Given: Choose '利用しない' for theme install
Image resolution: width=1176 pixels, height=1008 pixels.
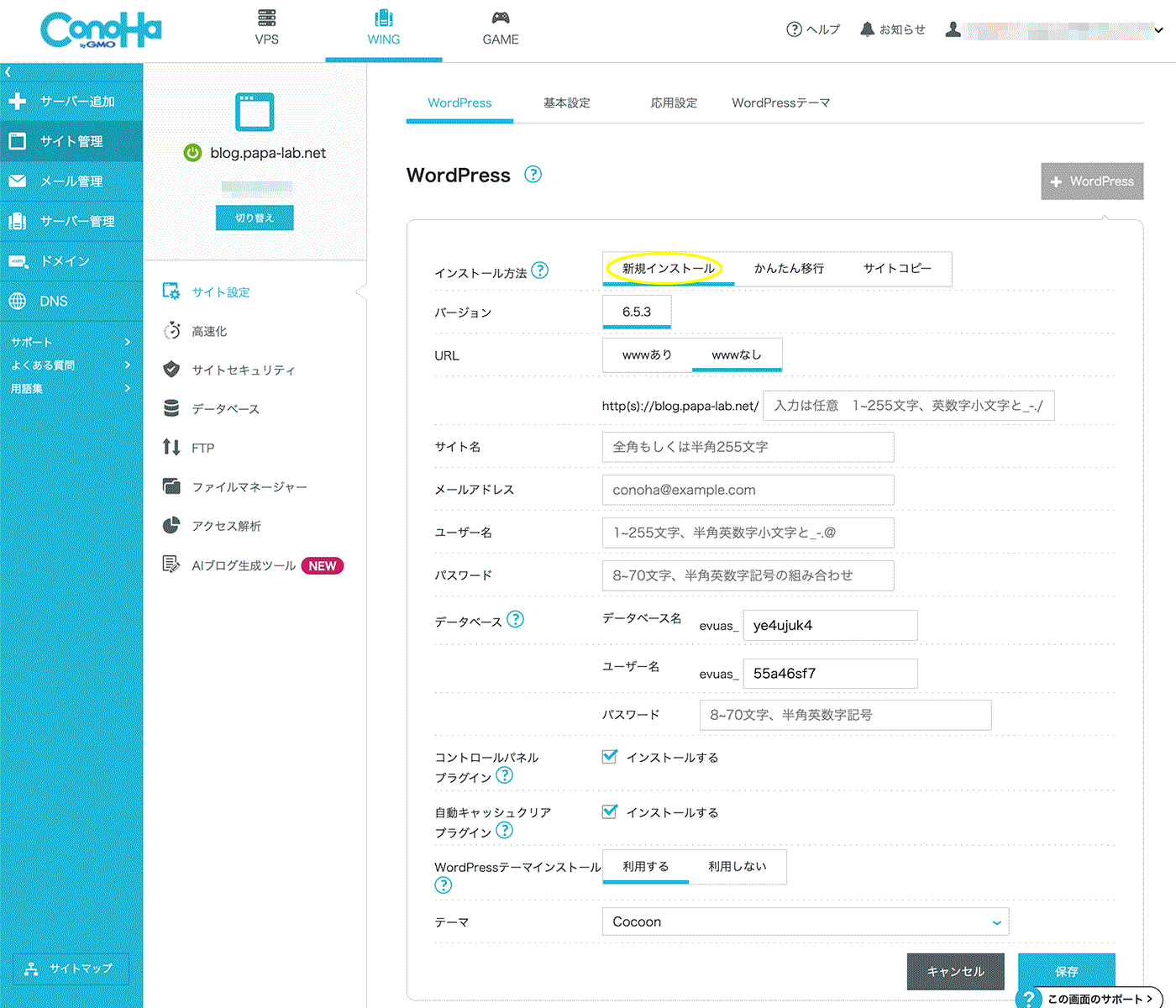Looking at the screenshot, I should [737, 867].
